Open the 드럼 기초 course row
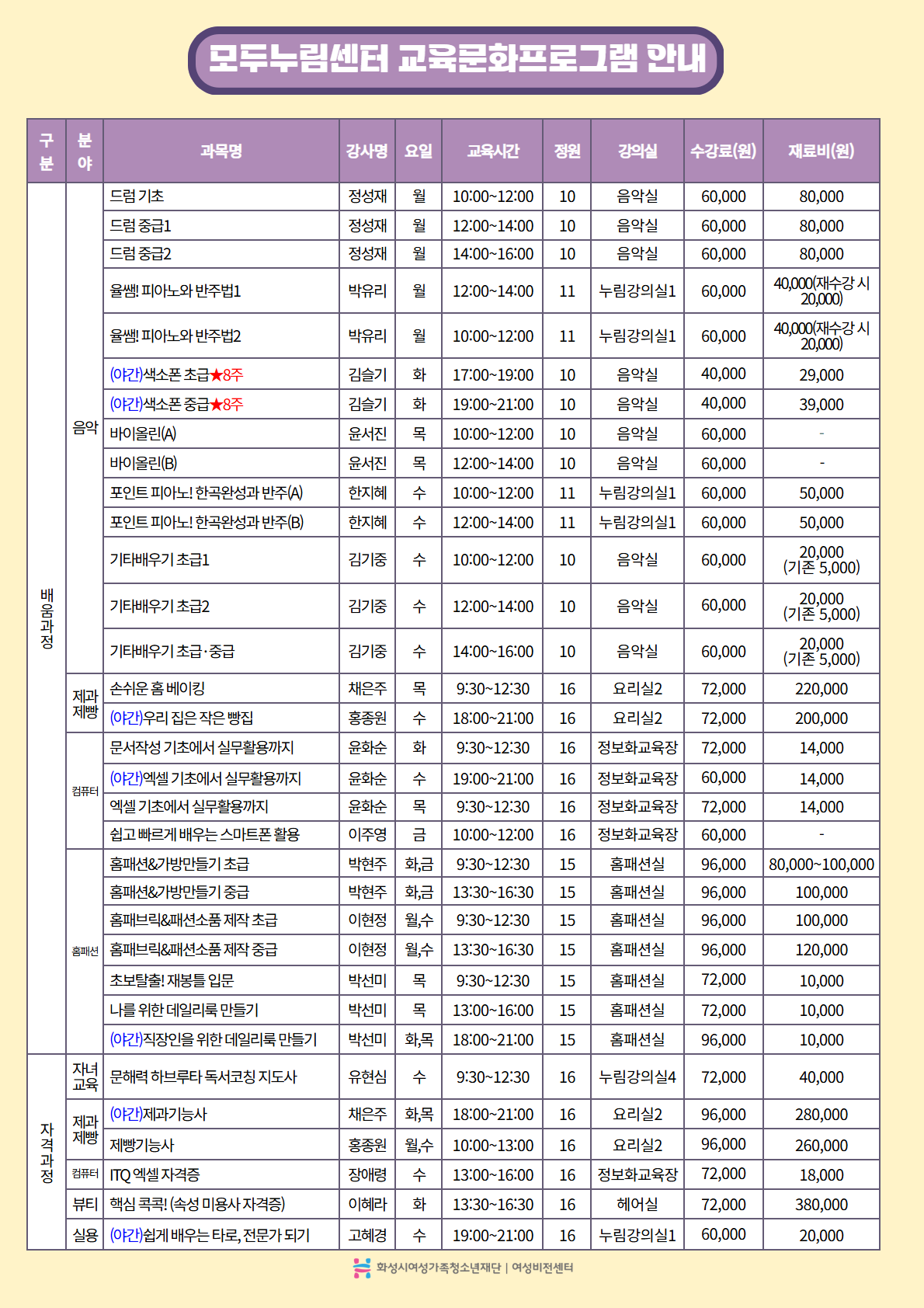This screenshot has height=1308, width=924. coord(137,197)
